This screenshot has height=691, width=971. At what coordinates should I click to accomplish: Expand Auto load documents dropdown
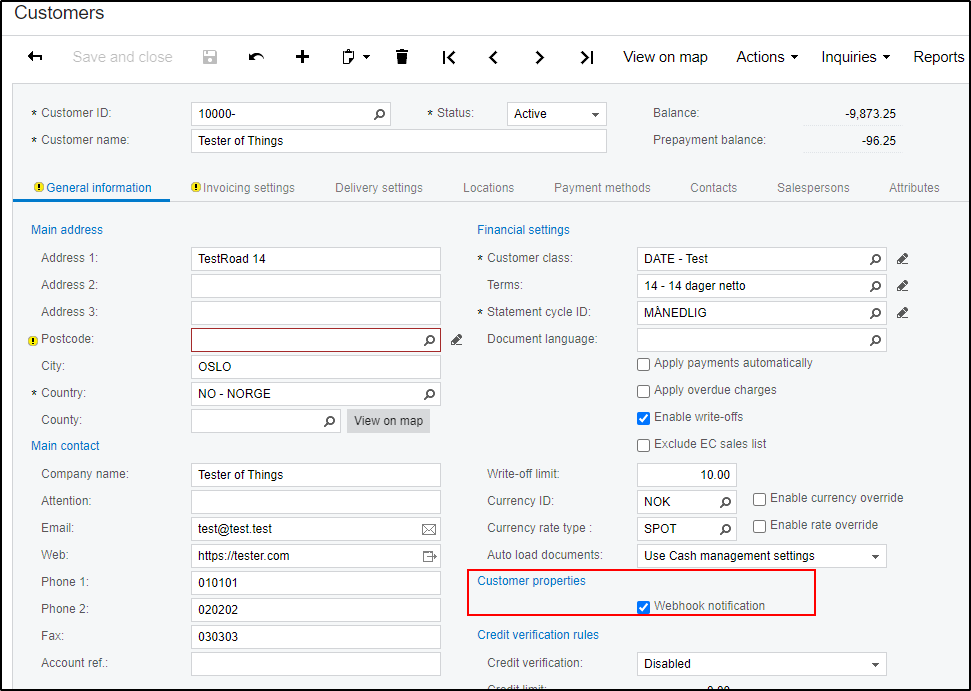click(875, 556)
